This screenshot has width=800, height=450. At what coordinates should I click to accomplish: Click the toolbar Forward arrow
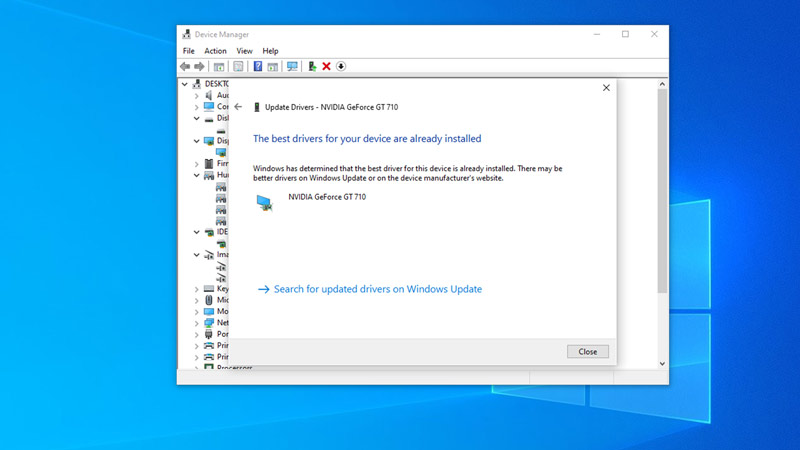coord(199,66)
